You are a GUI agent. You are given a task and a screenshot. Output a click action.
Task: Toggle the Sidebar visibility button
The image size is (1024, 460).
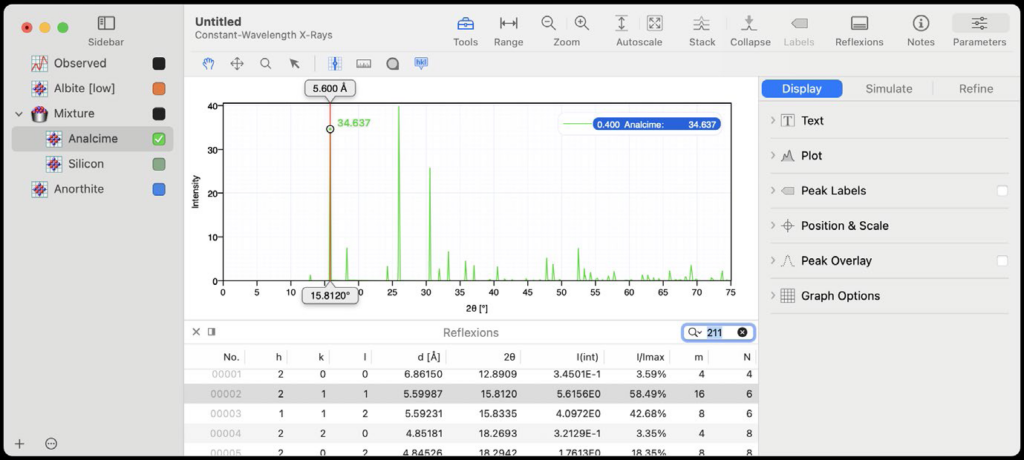click(x=106, y=23)
